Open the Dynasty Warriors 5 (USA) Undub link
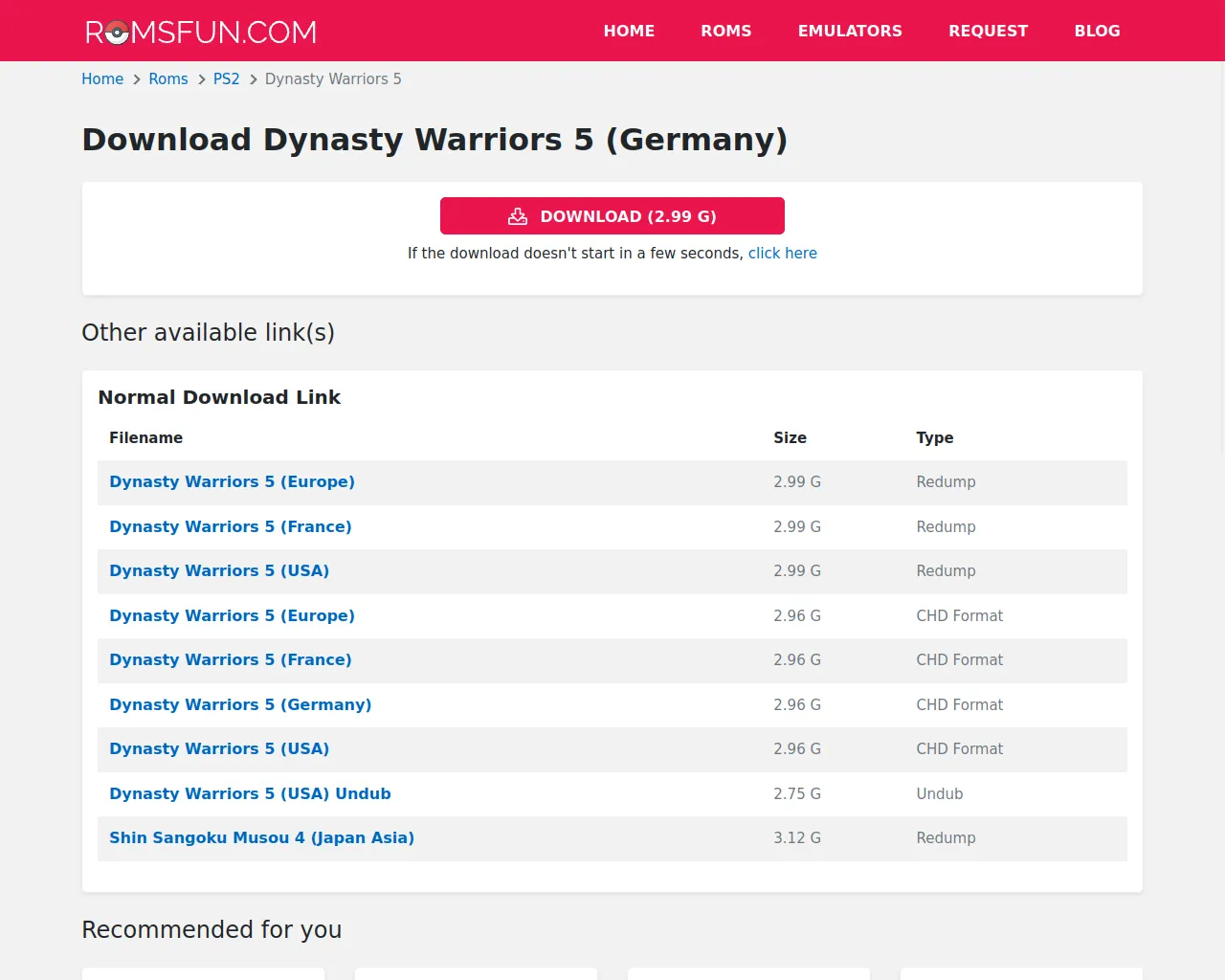This screenshot has height=980, width=1225. coord(250,794)
